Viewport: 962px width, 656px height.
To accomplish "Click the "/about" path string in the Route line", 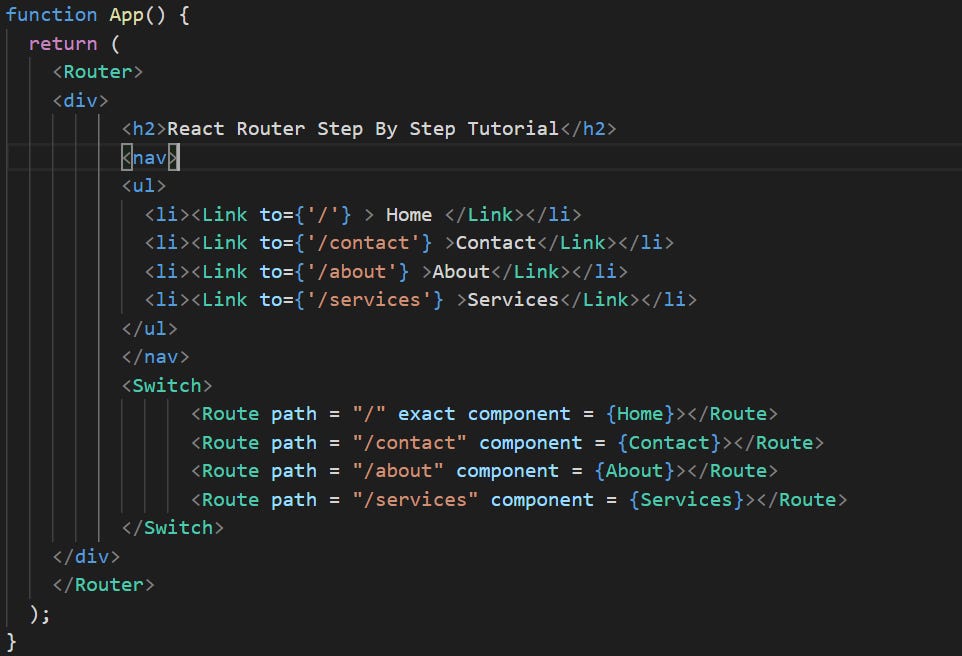I will [x=398, y=471].
